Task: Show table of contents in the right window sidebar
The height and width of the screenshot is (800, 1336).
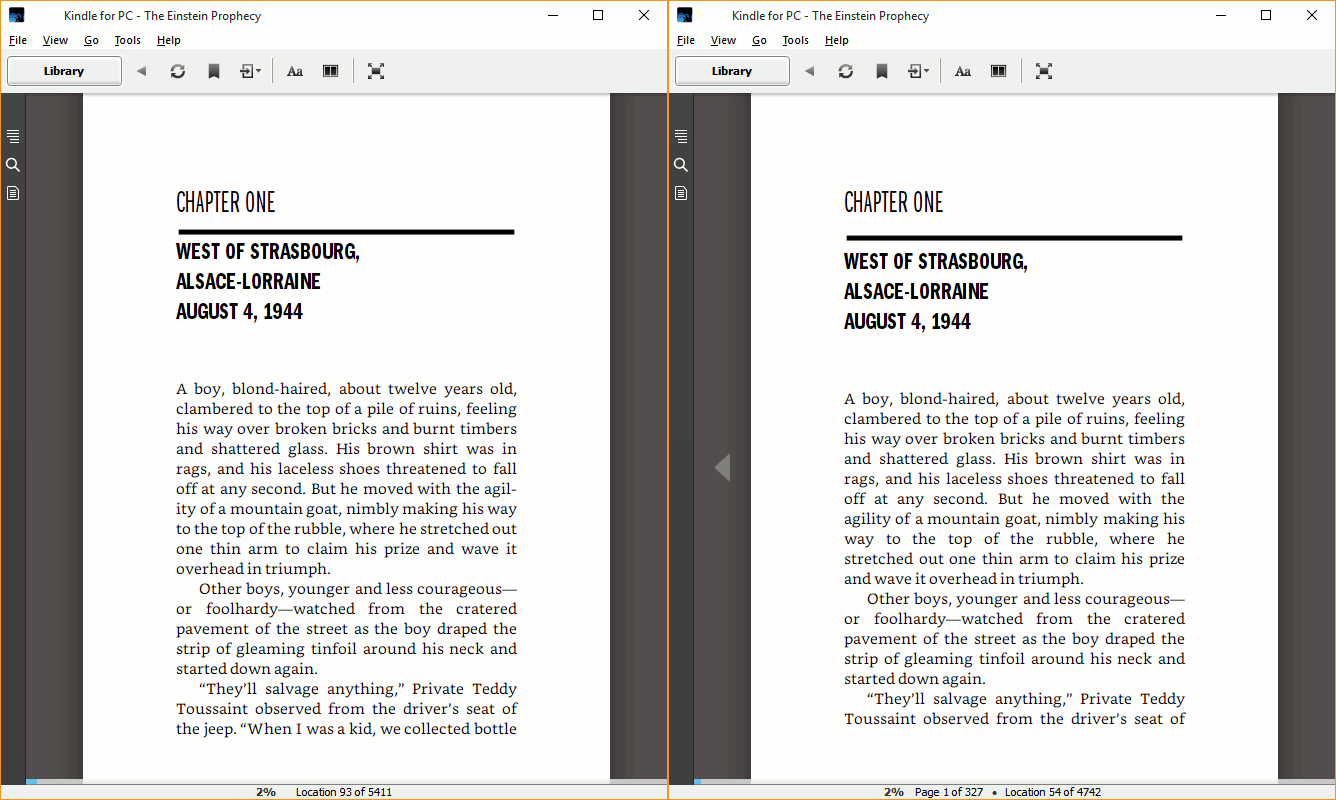Action: click(681, 136)
